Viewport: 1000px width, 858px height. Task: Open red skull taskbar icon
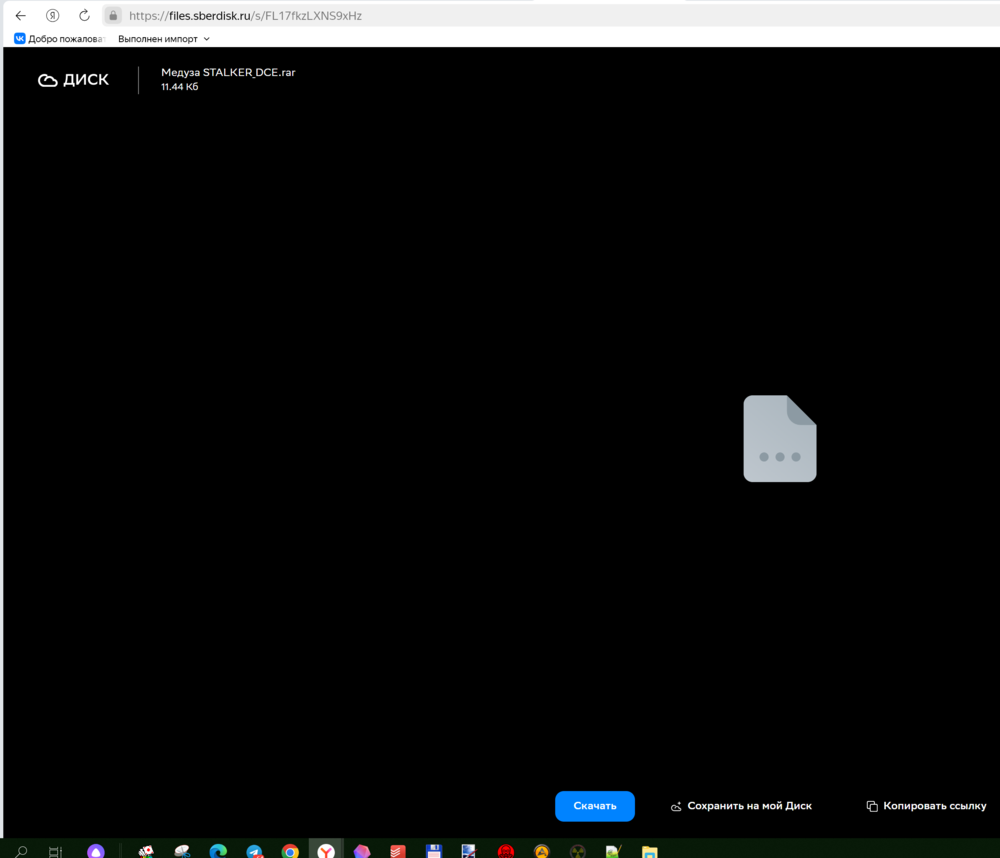(506, 851)
